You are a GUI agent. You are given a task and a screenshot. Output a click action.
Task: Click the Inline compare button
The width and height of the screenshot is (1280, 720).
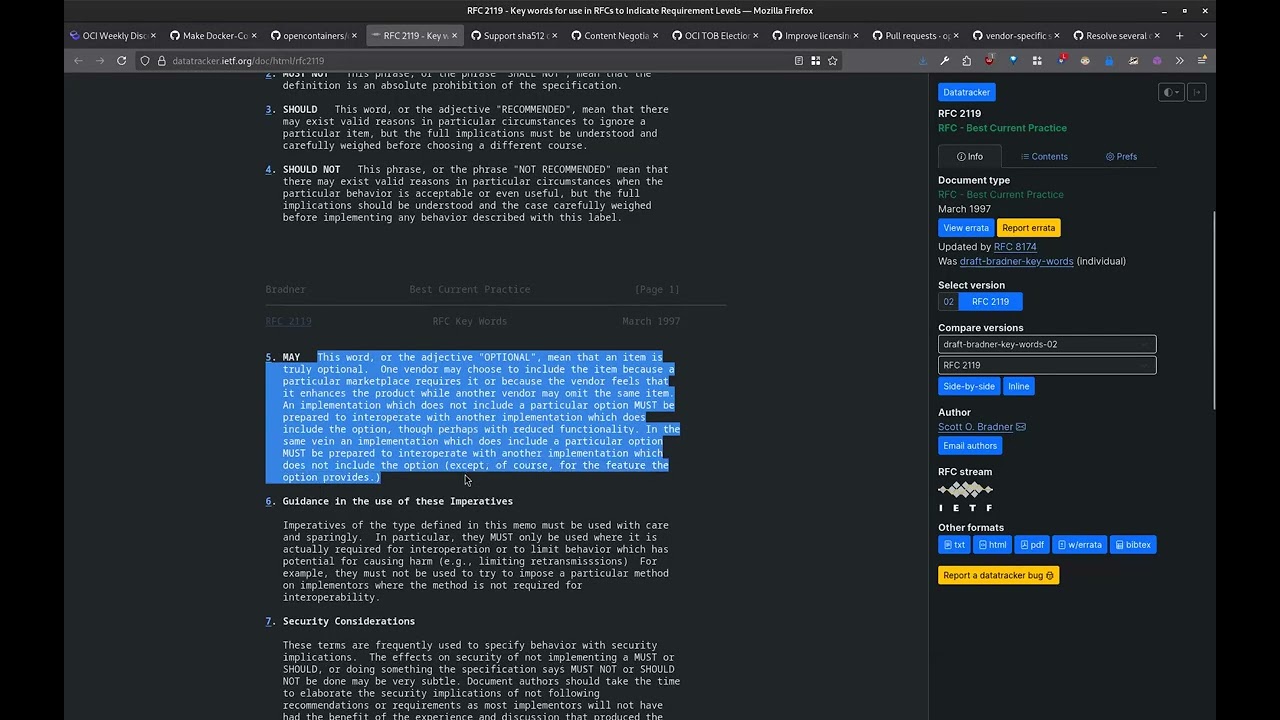[x=1018, y=387]
